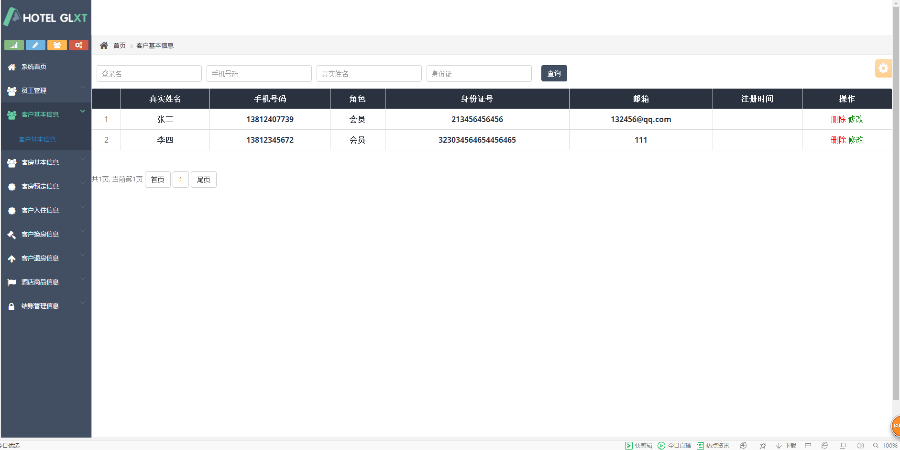This screenshot has height=450, width=900.
Task: Open the orange settings gear on the right
Action: coord(883,68)
